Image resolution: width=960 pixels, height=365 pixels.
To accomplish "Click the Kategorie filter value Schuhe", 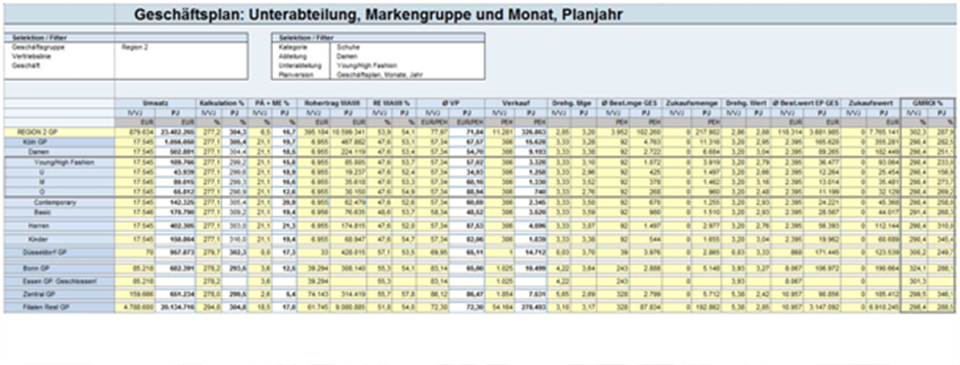I will pos(348,47).
